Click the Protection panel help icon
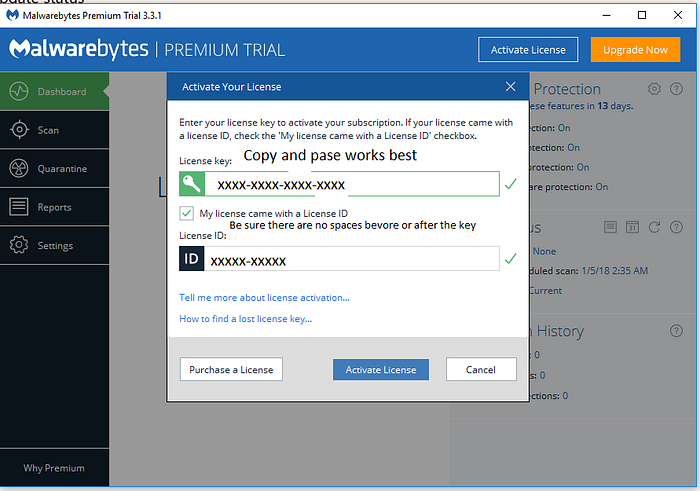700x491 pixels. click(x=676, y=89)
